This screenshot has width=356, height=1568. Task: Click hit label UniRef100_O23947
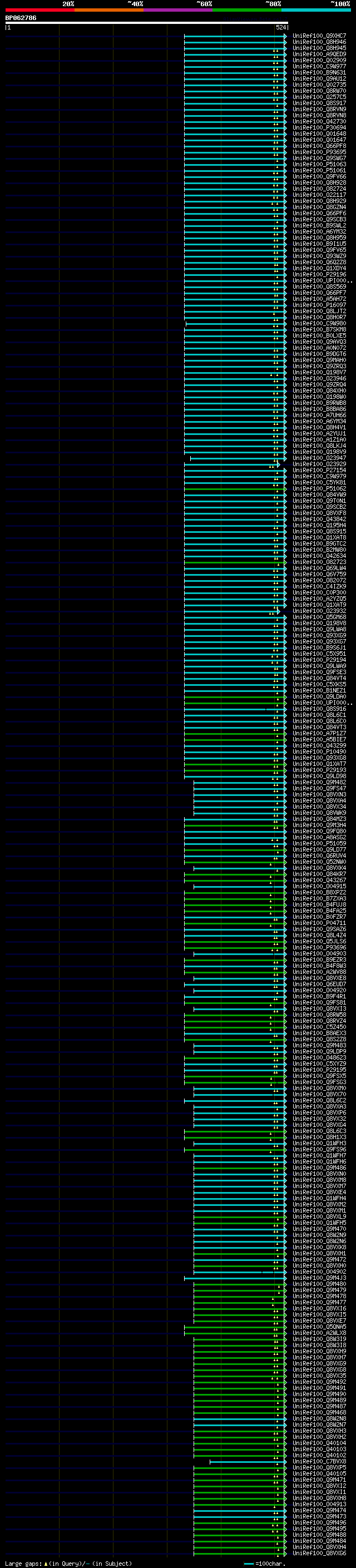coord(319,458)
